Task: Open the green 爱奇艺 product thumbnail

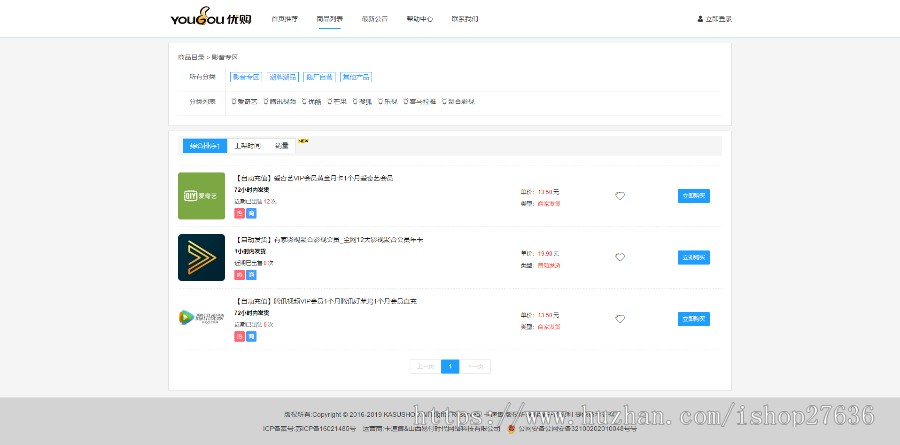Action: point(201,196)
